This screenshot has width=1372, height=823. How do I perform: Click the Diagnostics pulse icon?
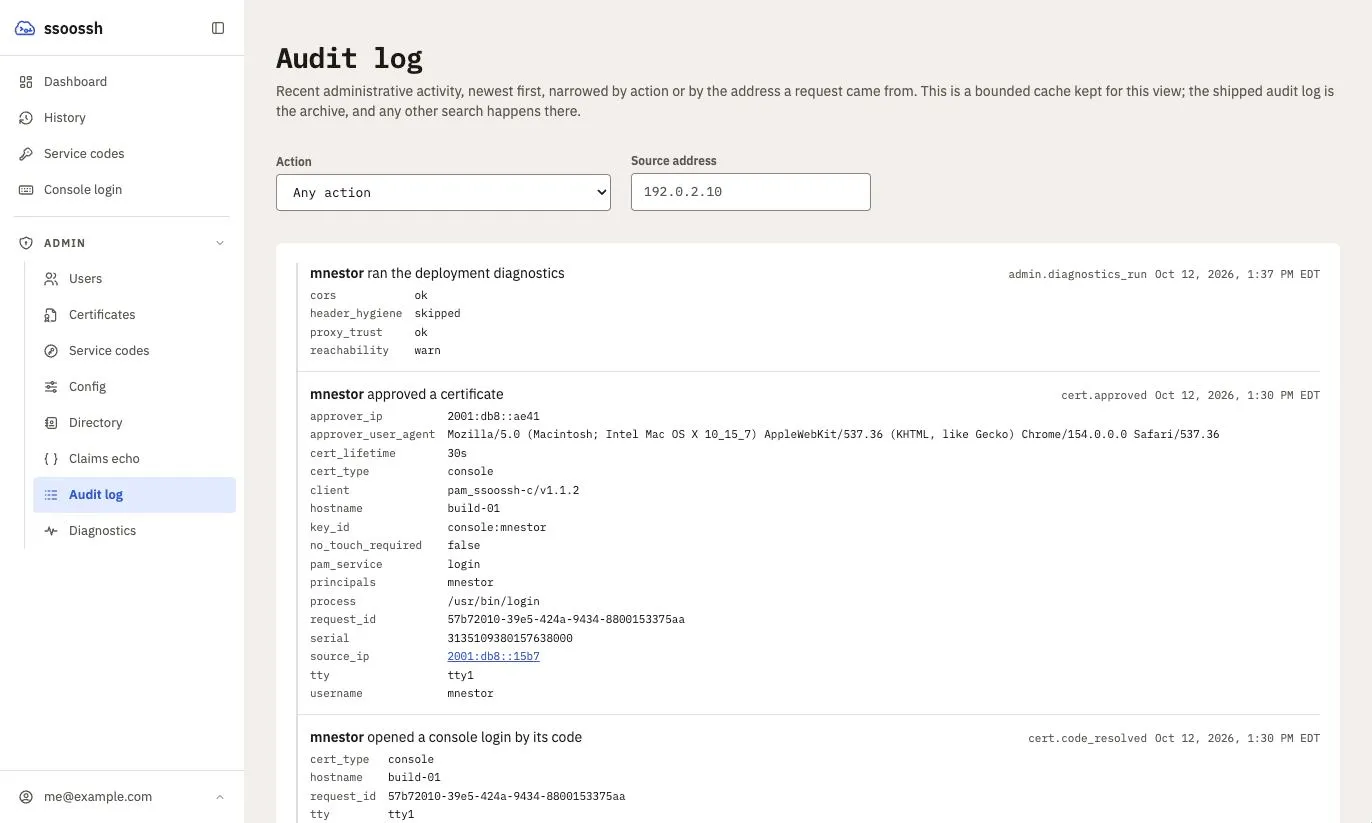51,531
